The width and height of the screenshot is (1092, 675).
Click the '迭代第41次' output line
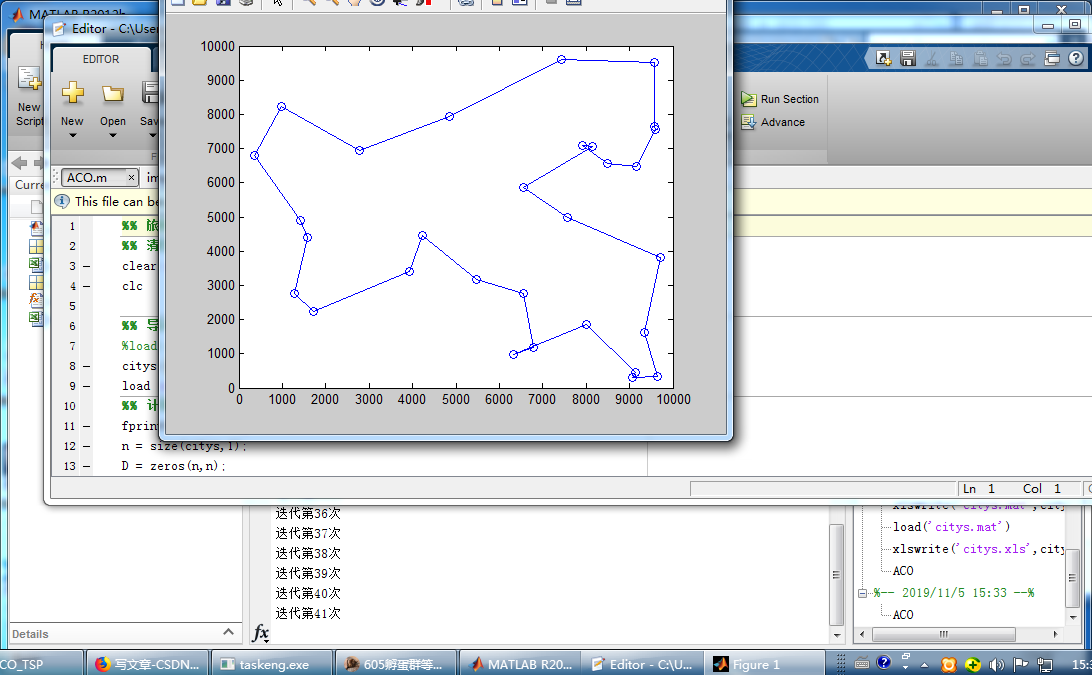tap(308, 613)
